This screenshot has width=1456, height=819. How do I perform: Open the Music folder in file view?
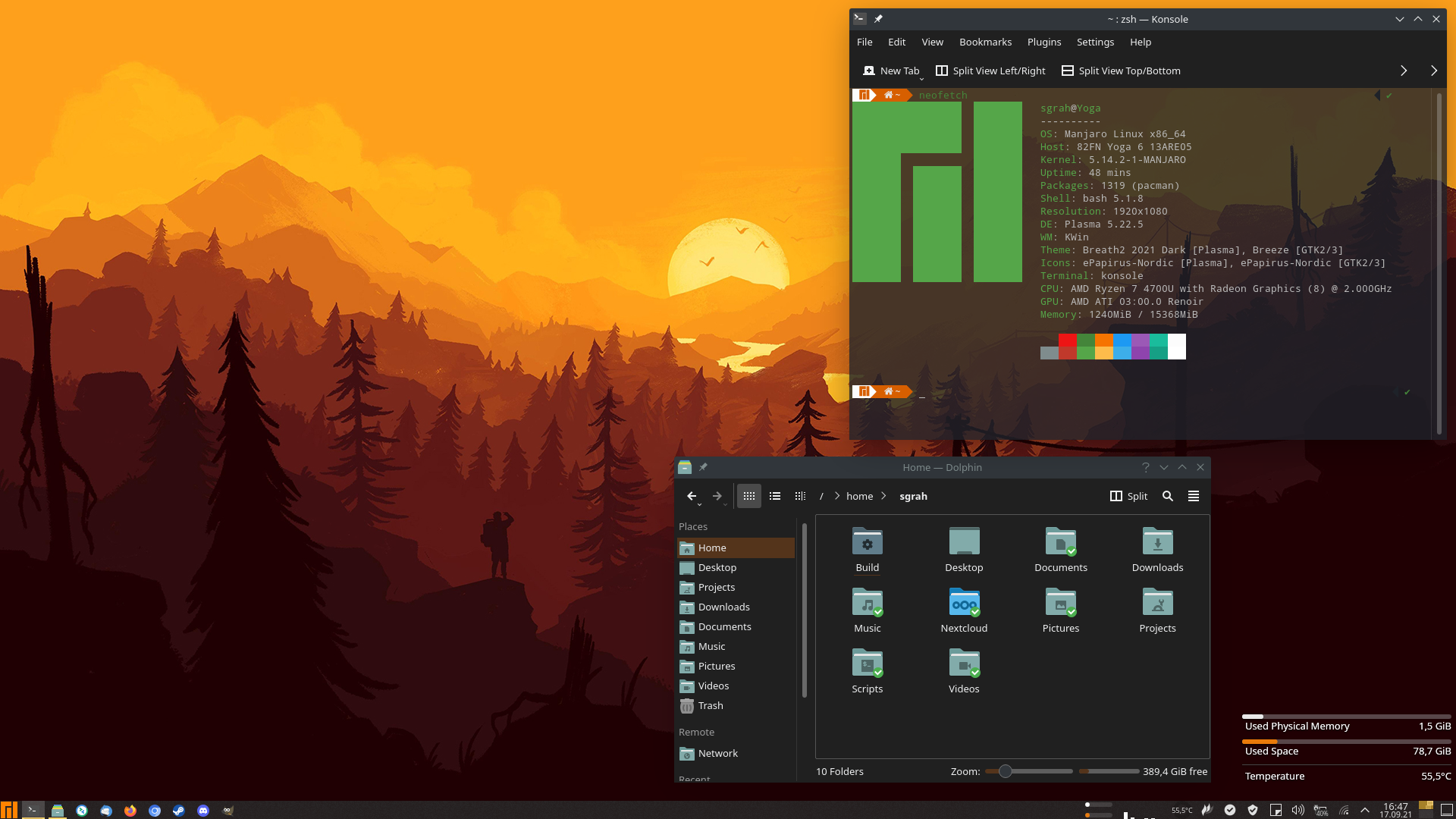pyautogui.click(x=867, y=610)
